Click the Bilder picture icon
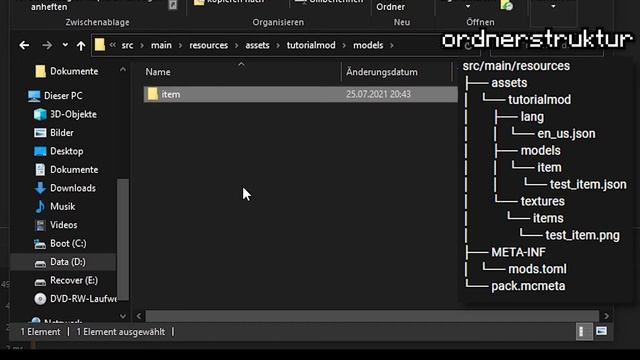640x360 pixels. click(x=40, y=133)
